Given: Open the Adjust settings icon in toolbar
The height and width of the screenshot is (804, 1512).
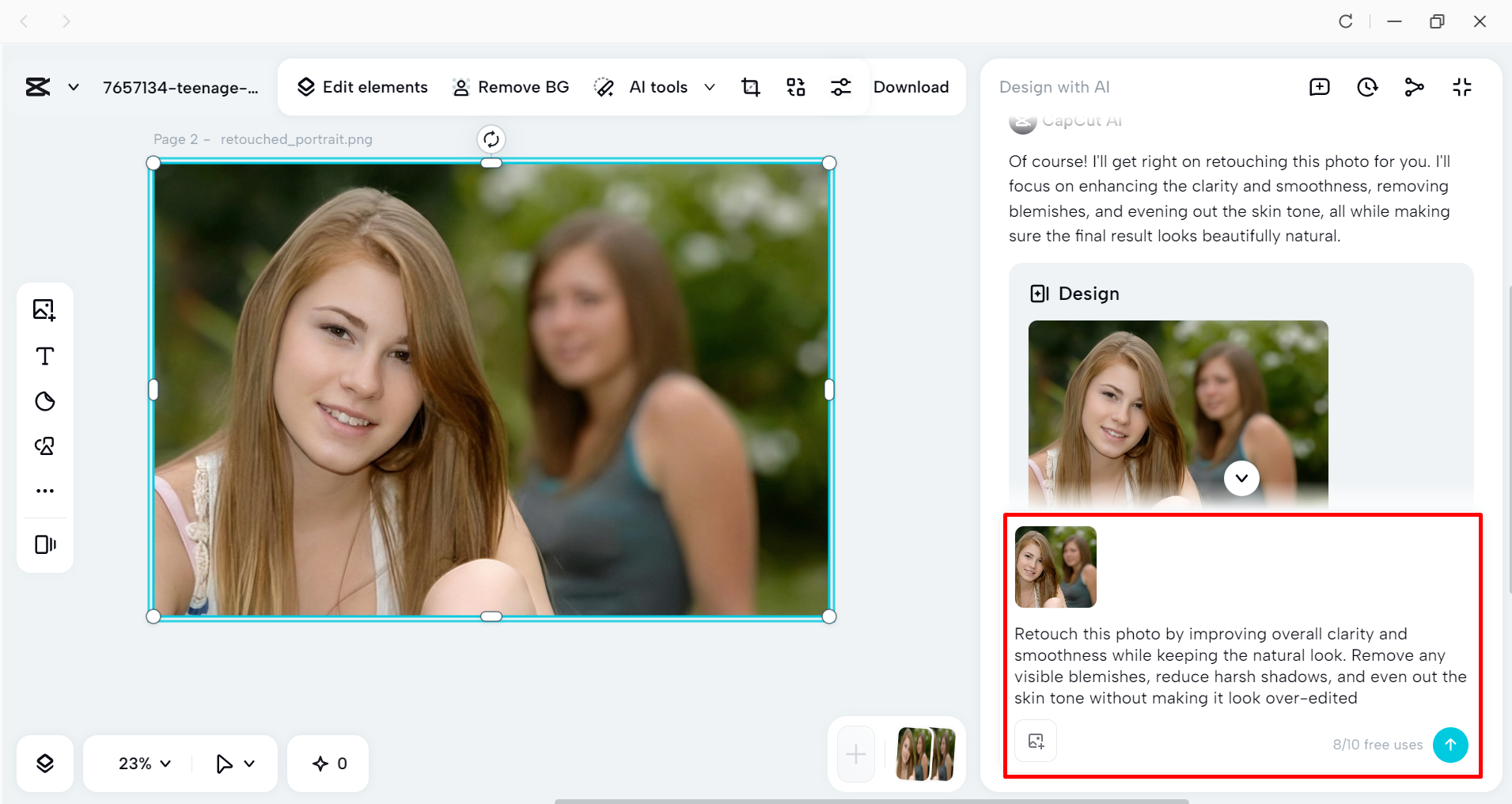Looking at the screenshot, I should pyautogui.click(x=841, y=87).
